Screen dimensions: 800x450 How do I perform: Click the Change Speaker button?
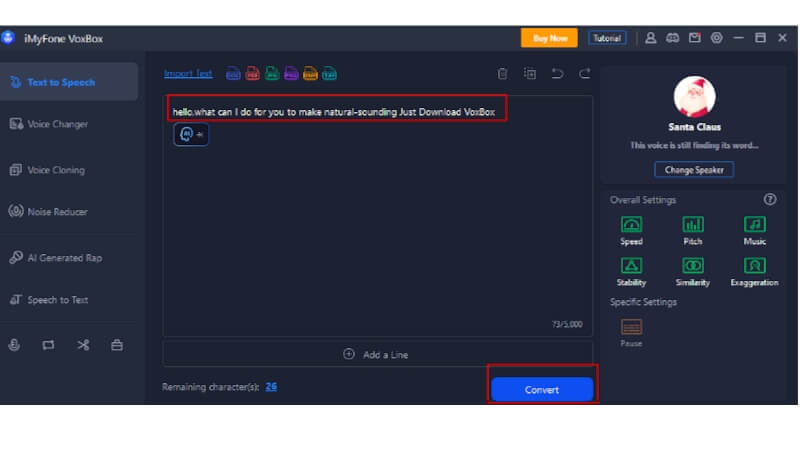click(694, 170)
